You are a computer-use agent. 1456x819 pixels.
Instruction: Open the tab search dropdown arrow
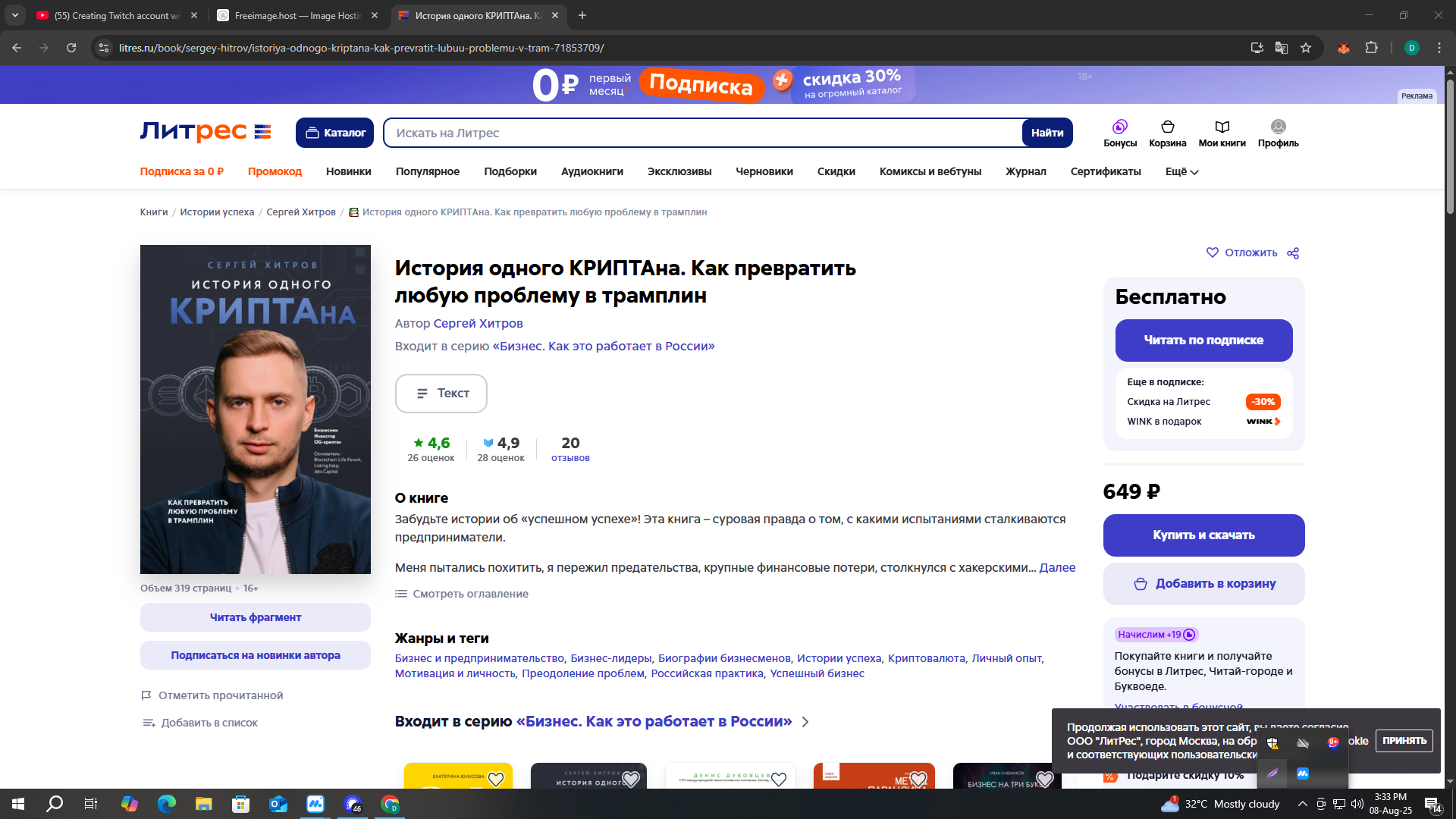click(15, 15)
